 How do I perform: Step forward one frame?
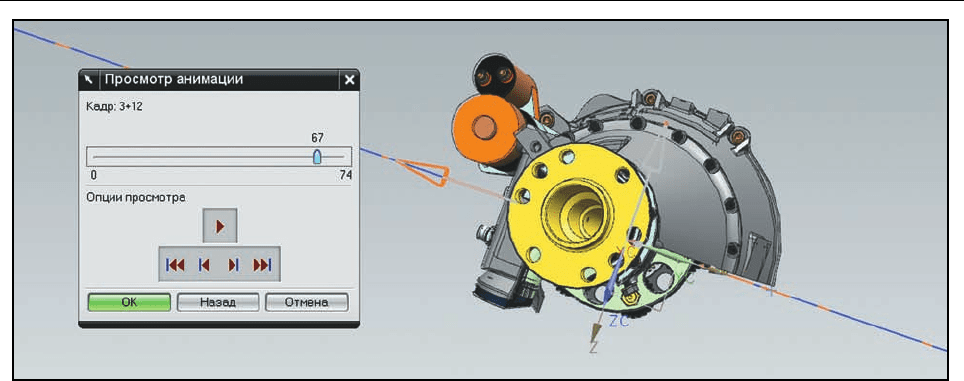click(234, 265)
